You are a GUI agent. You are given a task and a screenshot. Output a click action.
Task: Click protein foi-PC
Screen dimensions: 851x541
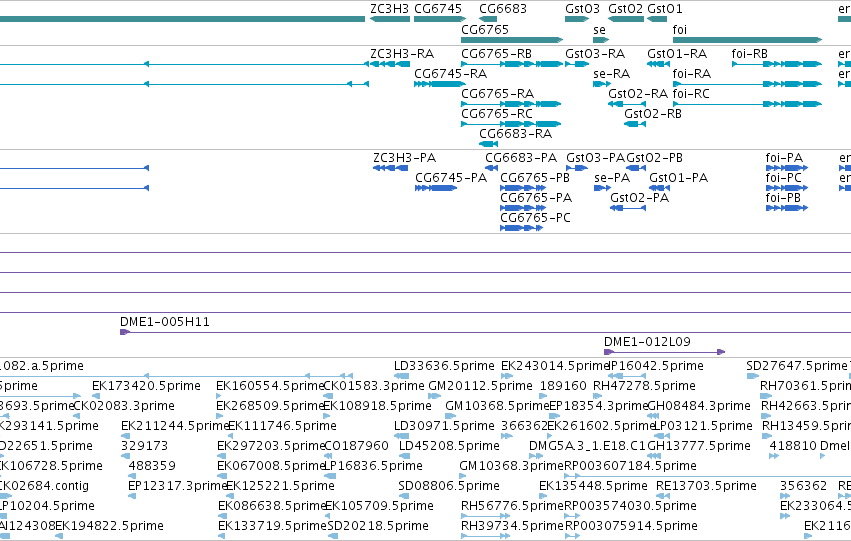pos(787,188)
